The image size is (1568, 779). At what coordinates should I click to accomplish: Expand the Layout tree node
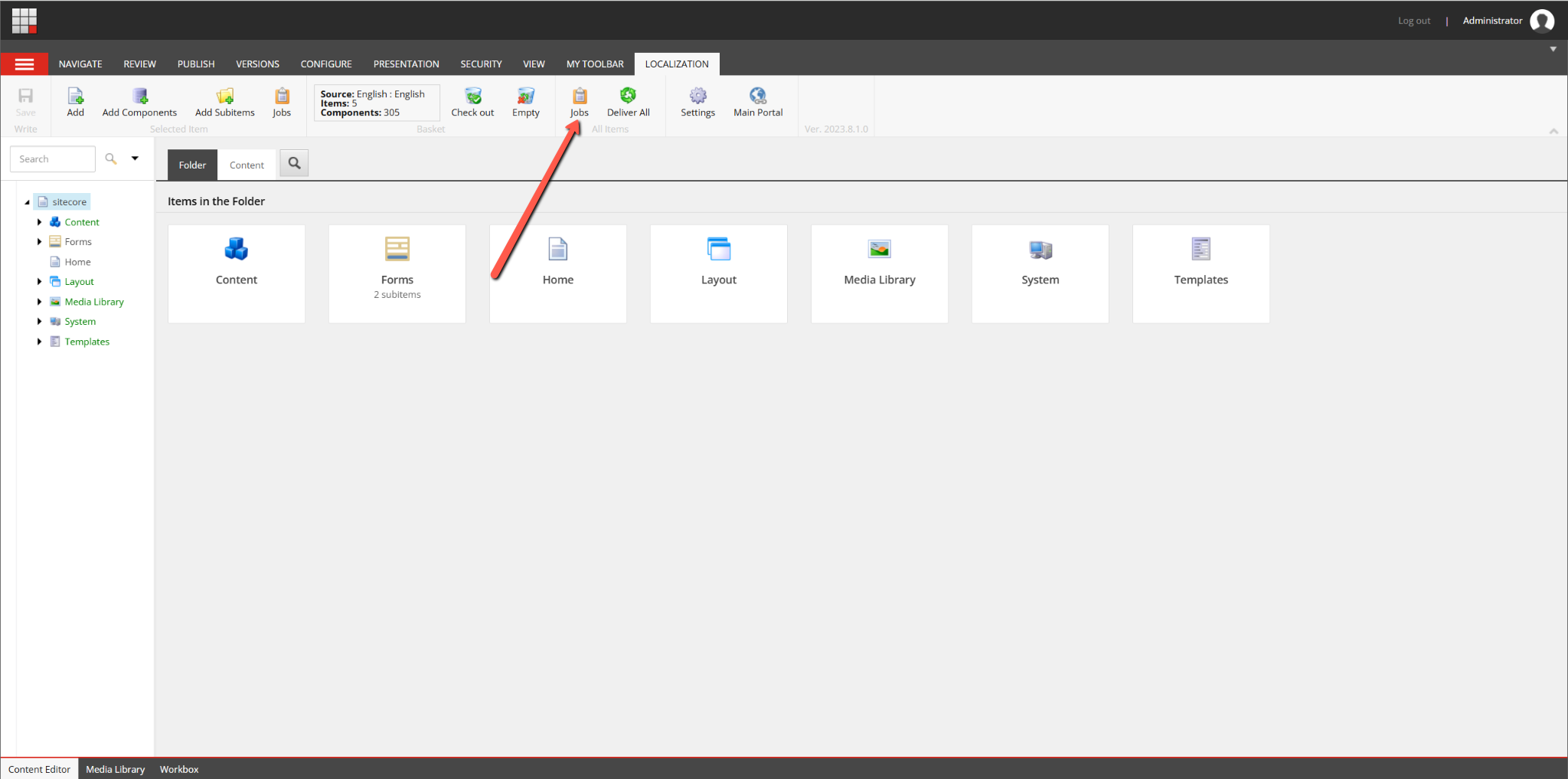(x=39, y=282)
